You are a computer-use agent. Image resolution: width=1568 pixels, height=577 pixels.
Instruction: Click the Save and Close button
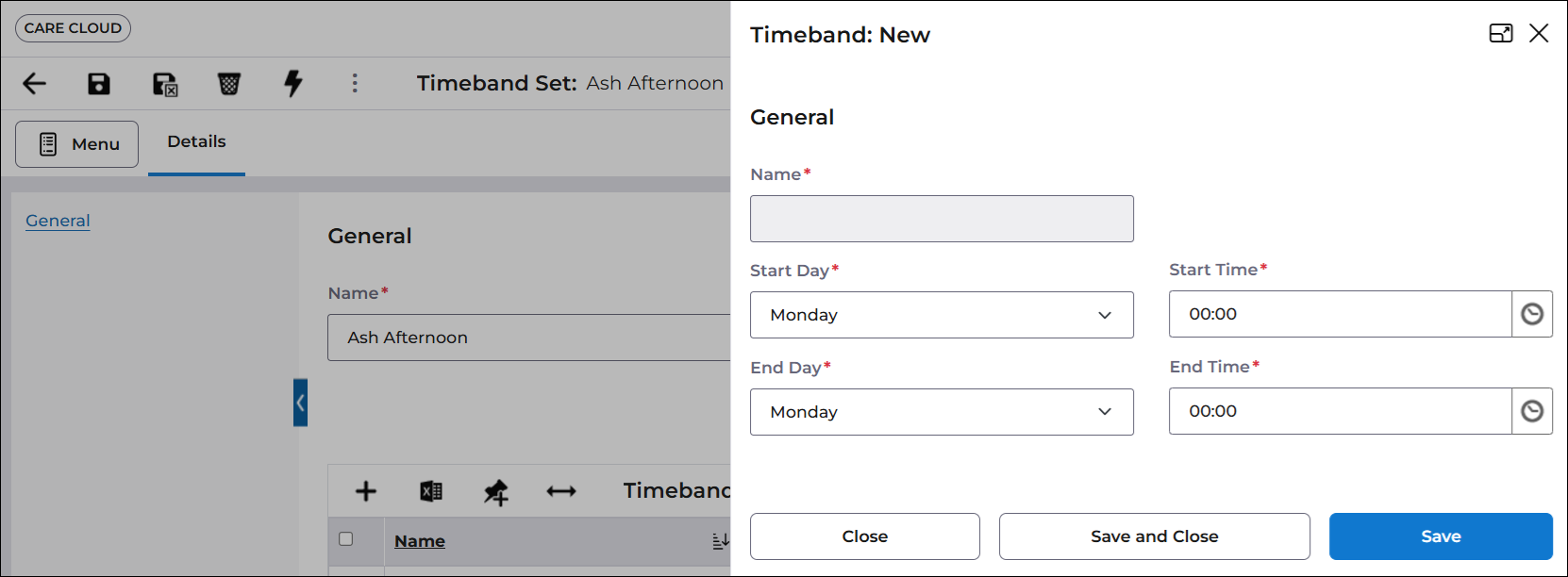click(x=1154, y=536)
